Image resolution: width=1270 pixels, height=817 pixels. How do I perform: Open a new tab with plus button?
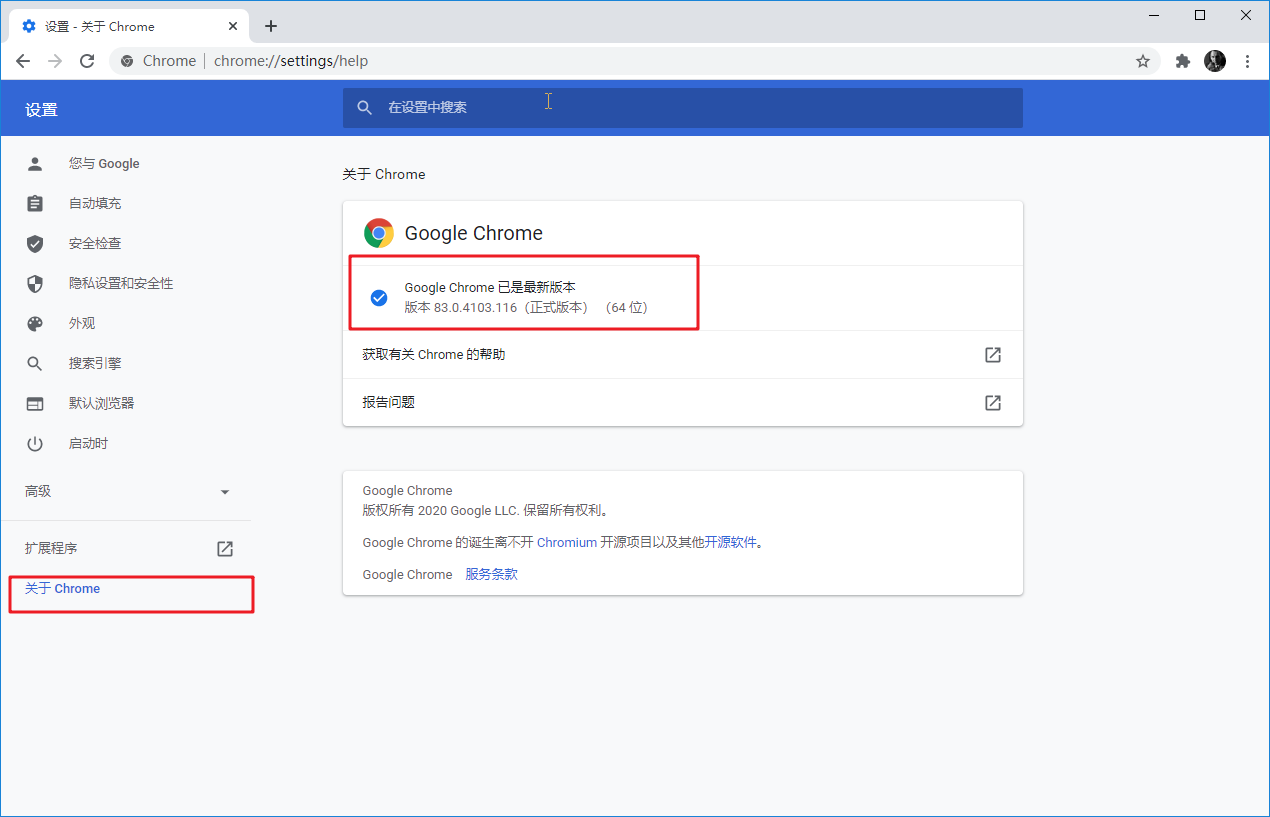tap(271, 26)
